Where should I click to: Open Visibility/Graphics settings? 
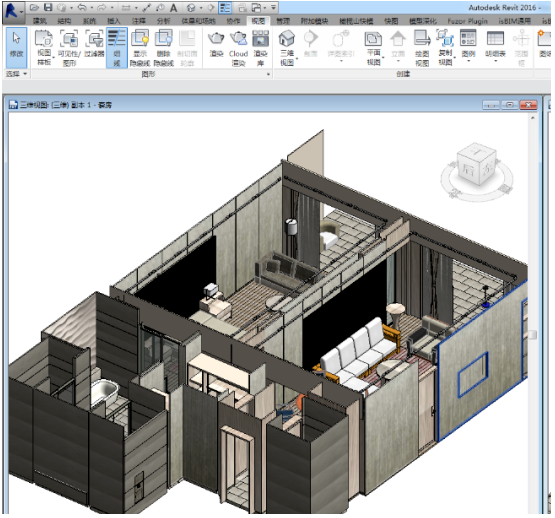pyautogui.click(x=69, y=48)
